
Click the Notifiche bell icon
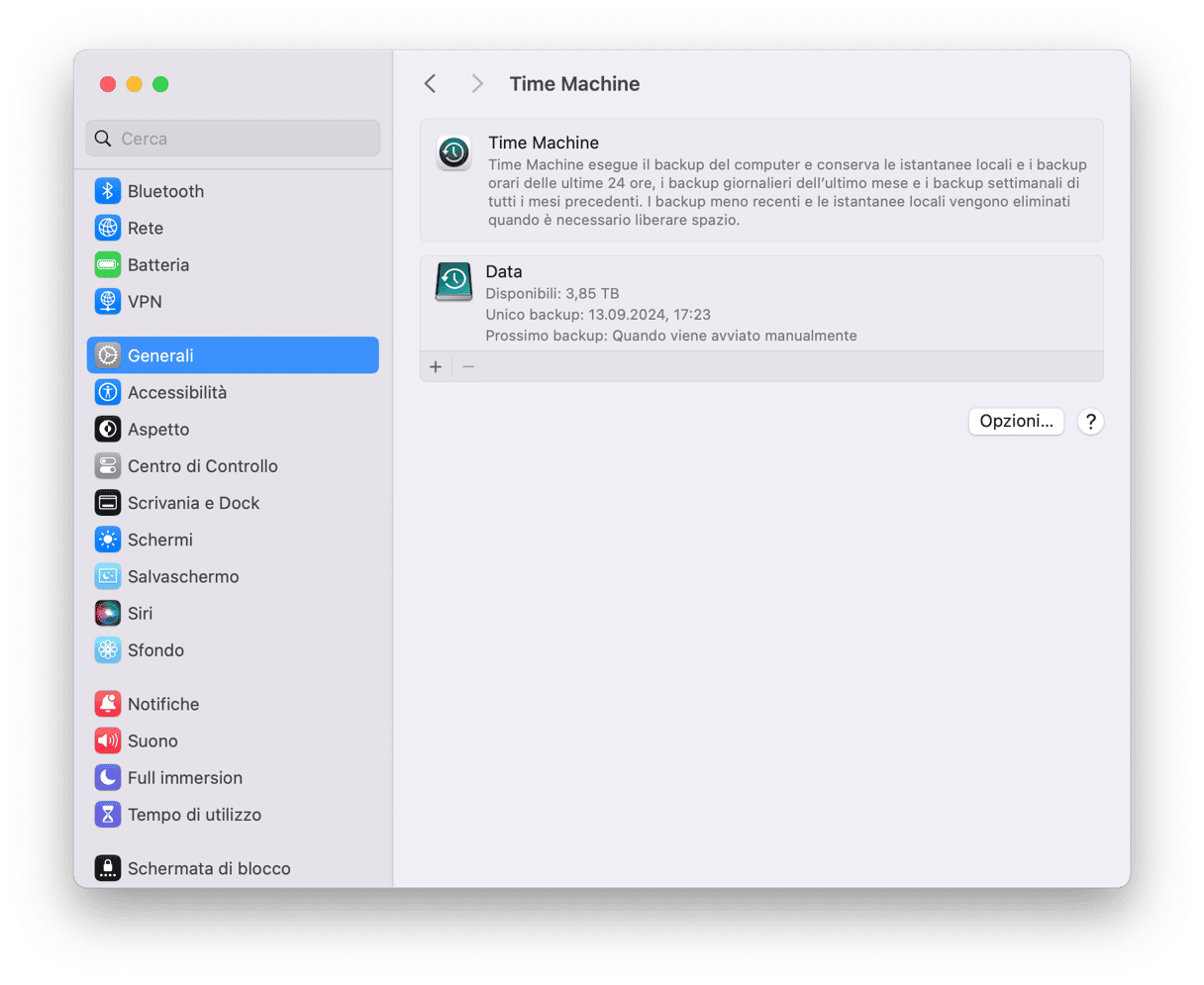tap(108, 704)
